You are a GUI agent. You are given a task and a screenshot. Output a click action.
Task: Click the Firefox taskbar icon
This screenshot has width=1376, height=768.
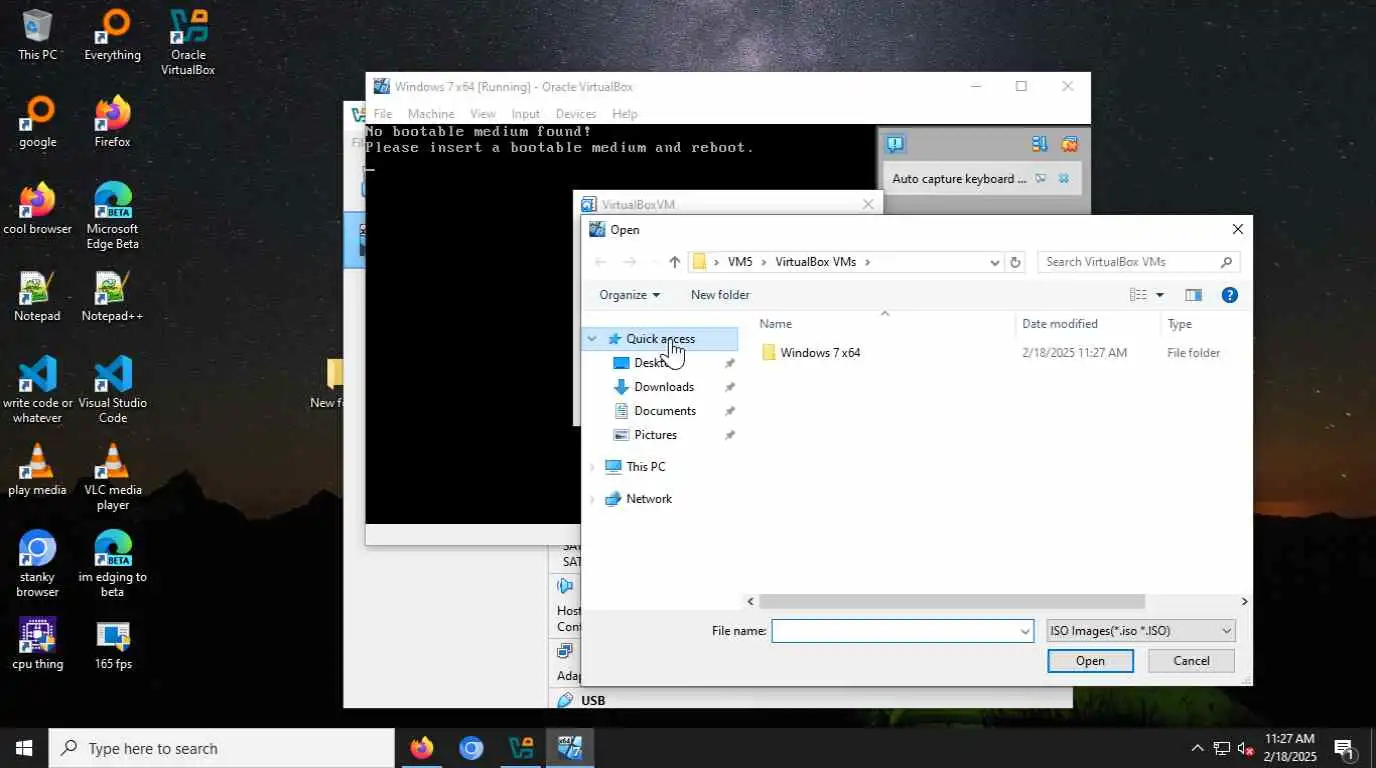pos(422,748)
